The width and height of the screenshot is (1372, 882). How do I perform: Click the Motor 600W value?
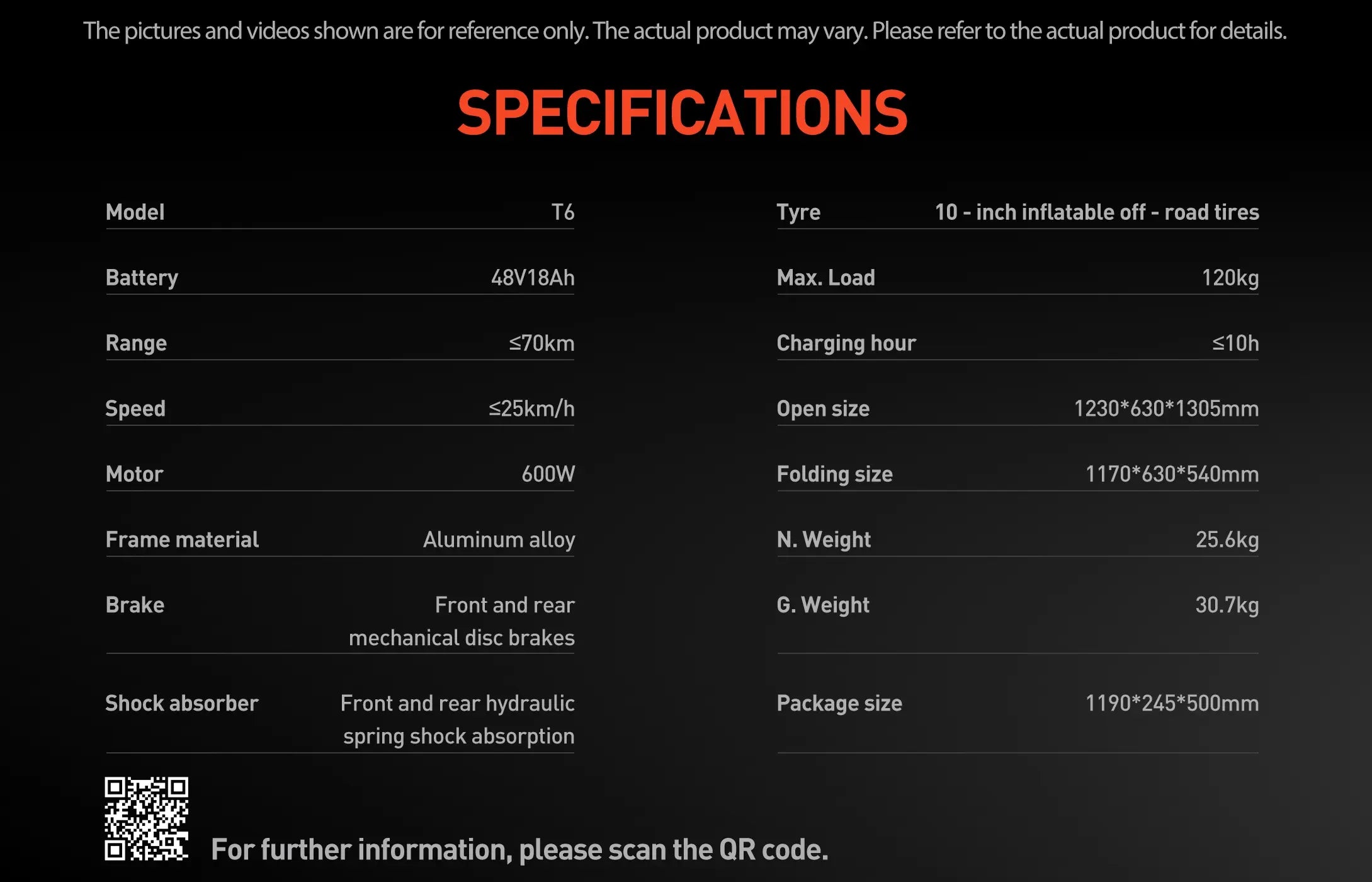point(548,474)
